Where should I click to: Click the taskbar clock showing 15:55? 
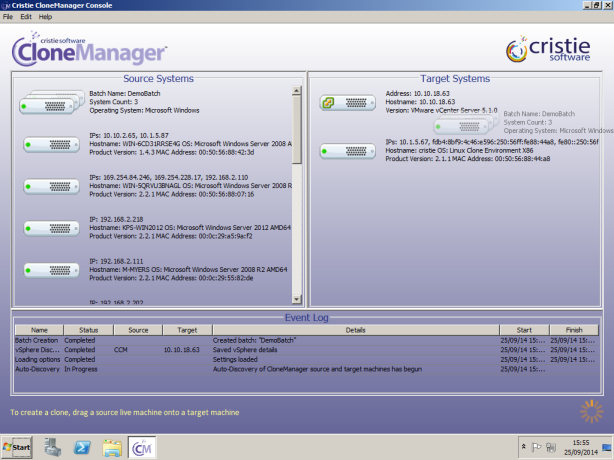point(581,442)
